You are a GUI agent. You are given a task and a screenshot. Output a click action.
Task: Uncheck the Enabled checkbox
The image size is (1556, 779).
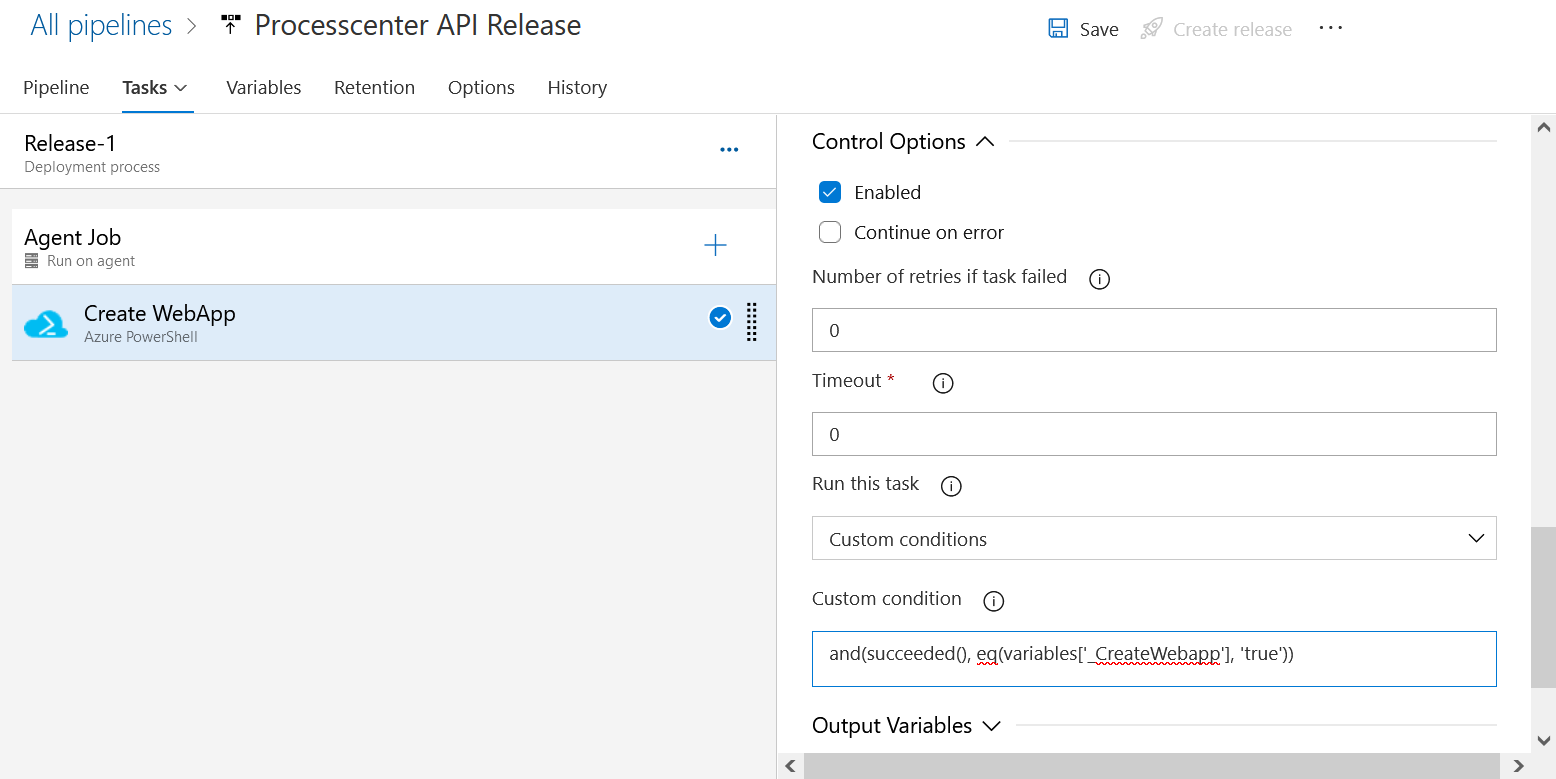830,192
